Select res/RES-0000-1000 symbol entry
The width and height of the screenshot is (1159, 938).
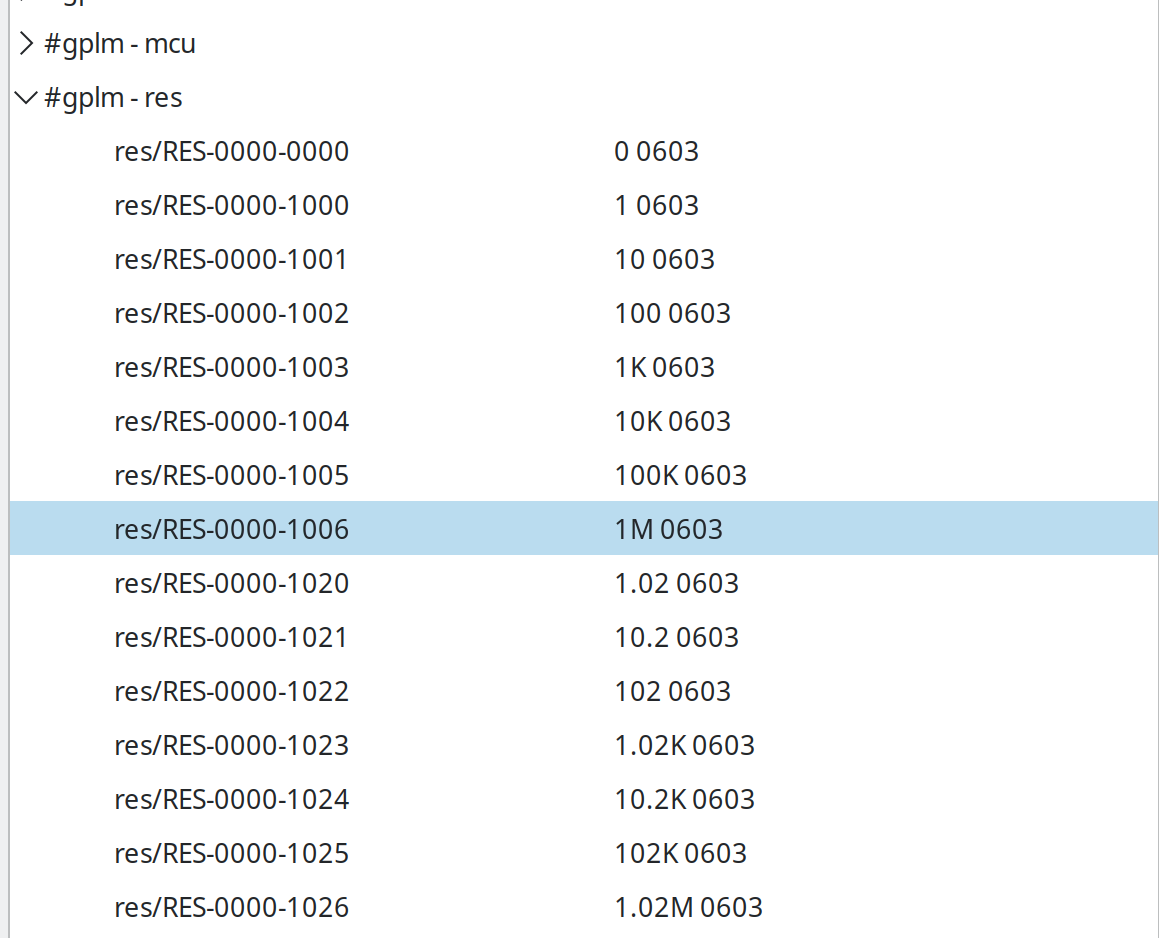pyautogui.click(x=231, y=206)
